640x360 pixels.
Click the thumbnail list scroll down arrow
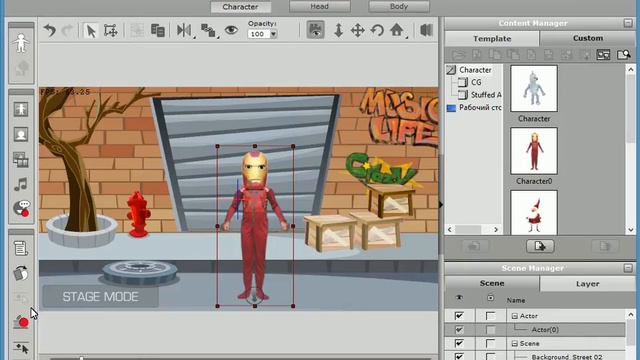pos(631,230)
